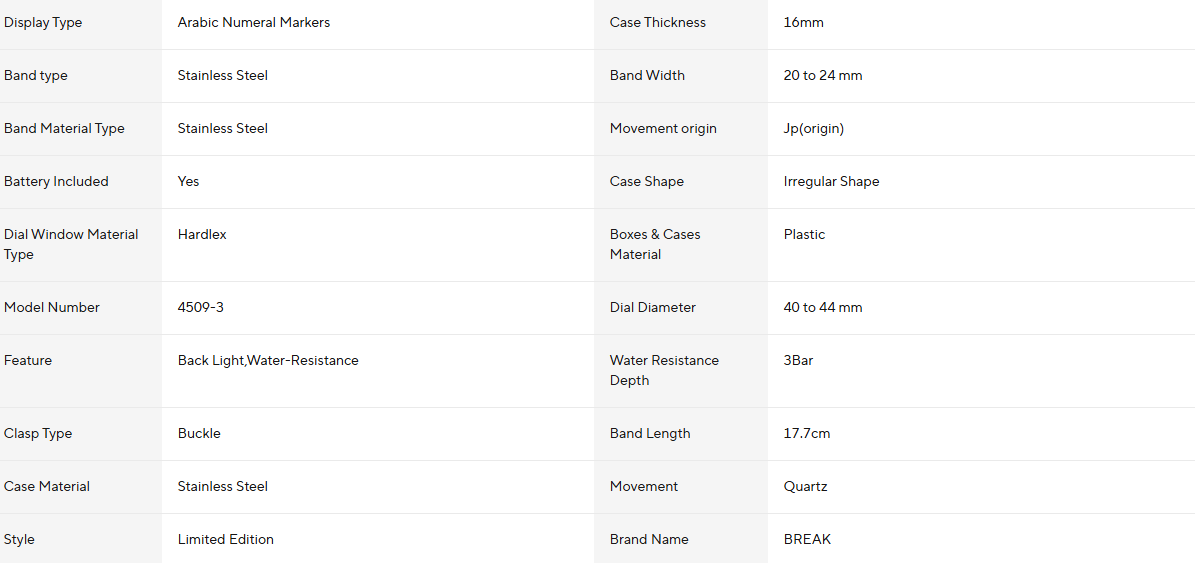
Task: Click the 'Band Width' label
Action: point(647,75)
